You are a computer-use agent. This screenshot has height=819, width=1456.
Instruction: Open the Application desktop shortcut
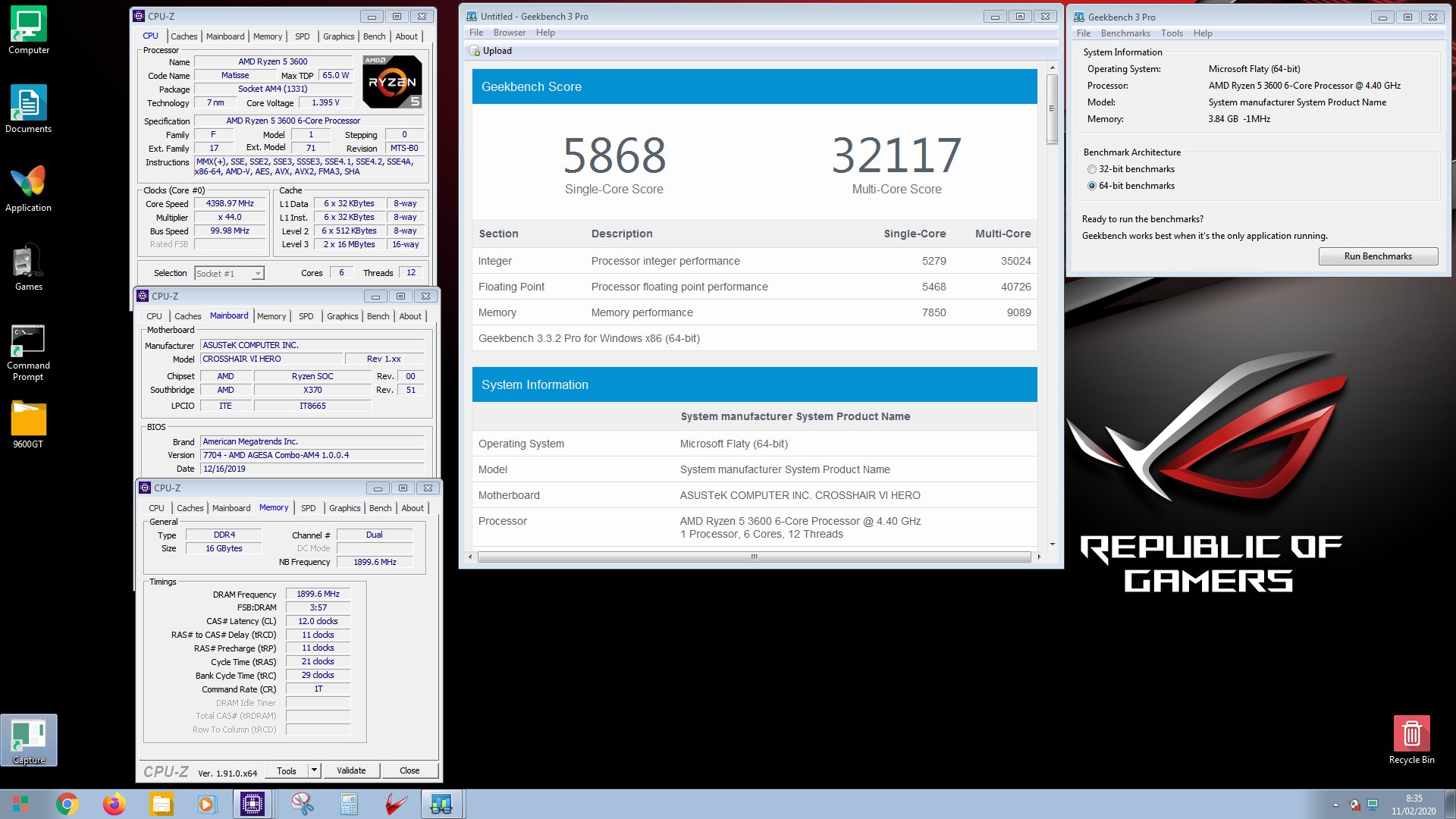coord(29,188)
